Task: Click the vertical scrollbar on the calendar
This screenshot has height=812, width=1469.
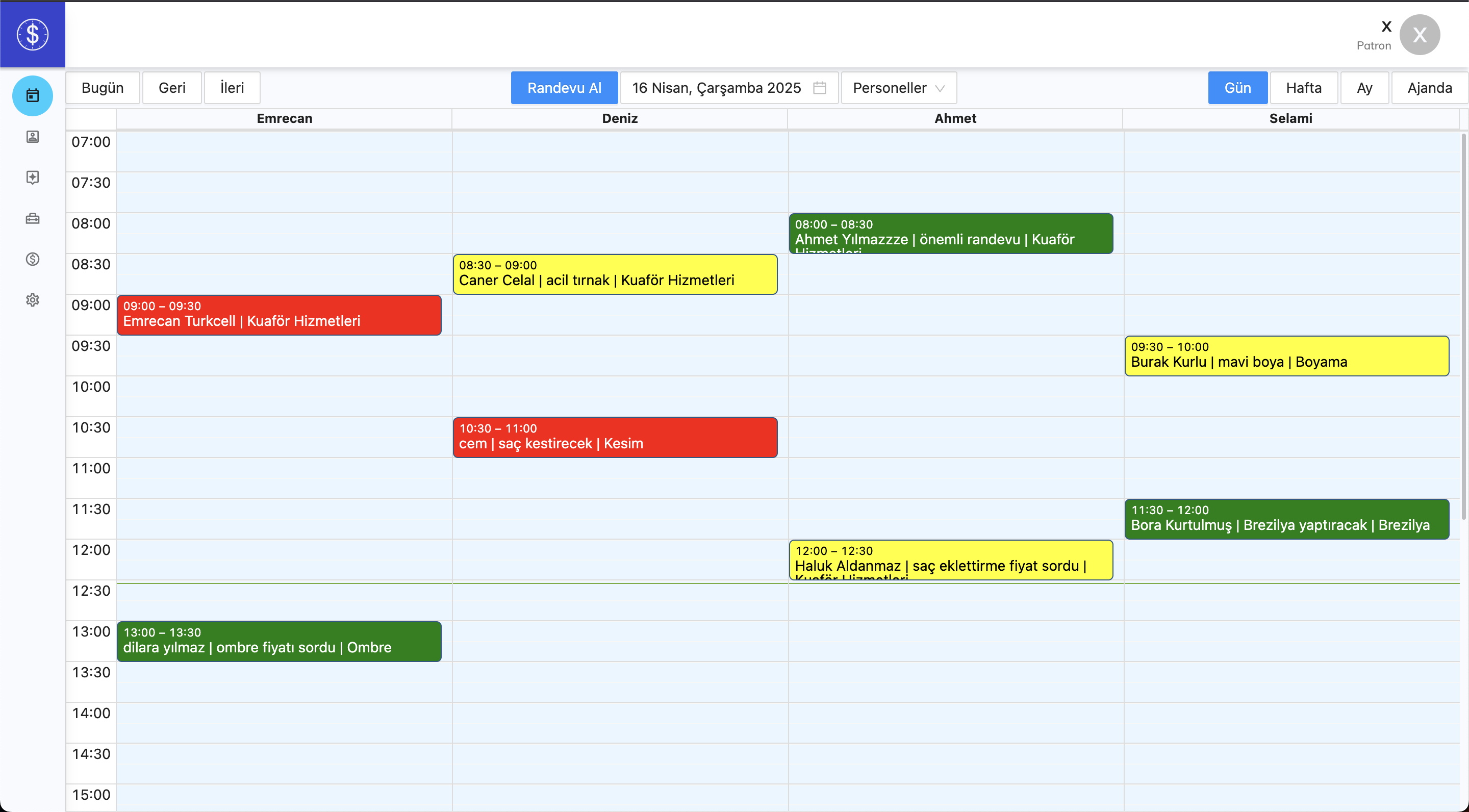Action: pos(1463,325)
